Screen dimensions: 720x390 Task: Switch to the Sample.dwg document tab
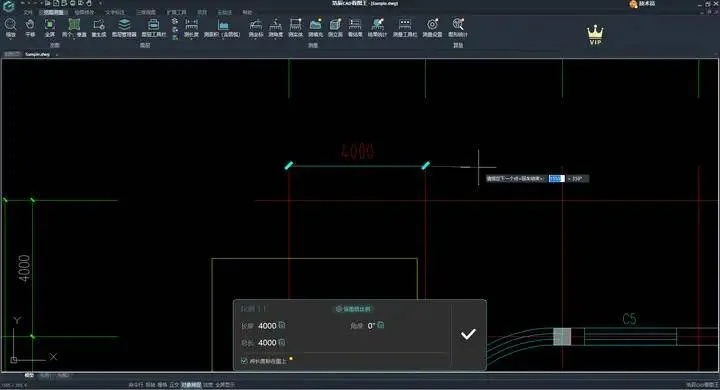pos(38,54)
